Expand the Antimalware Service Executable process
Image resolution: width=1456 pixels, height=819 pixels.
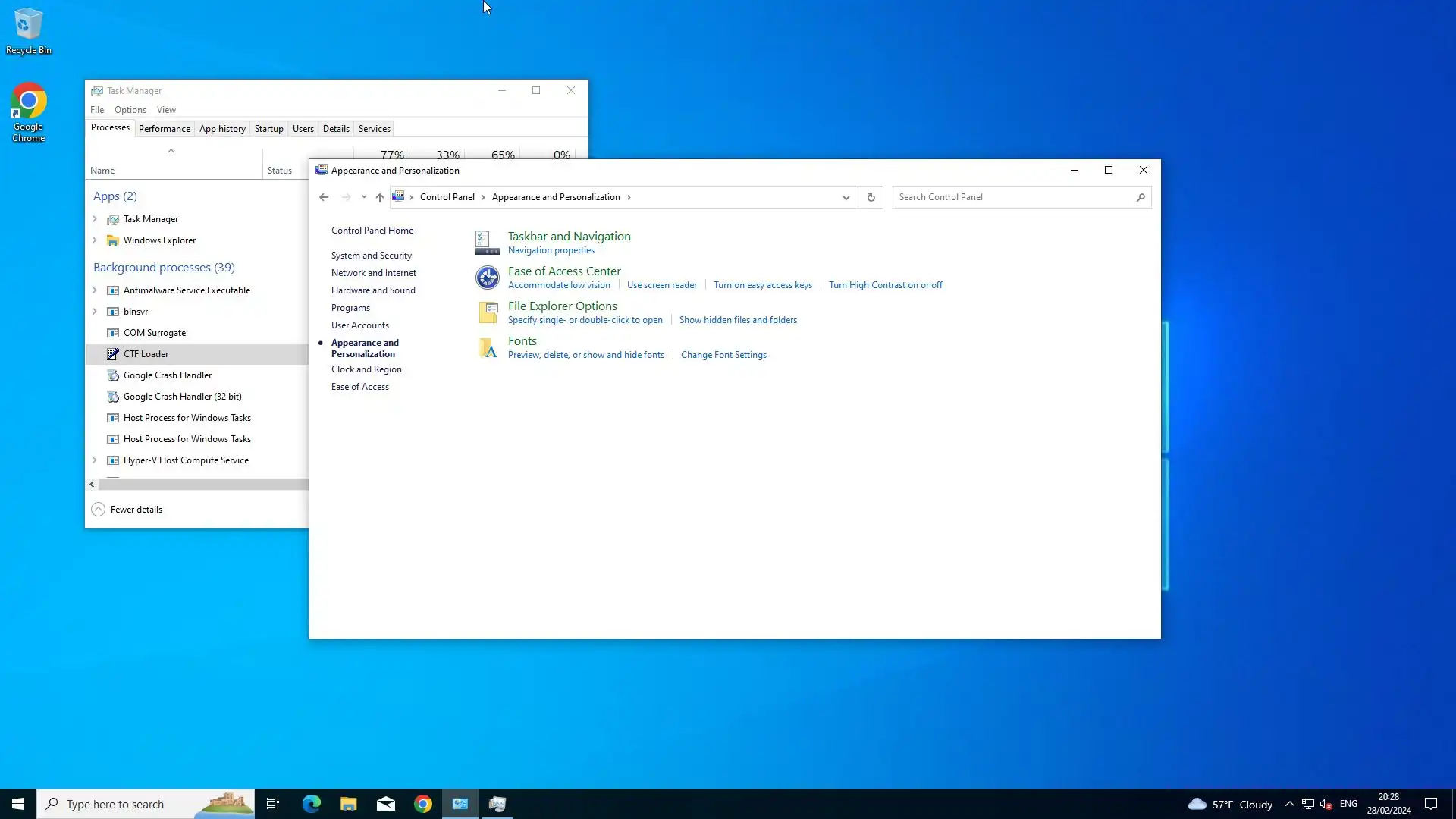click(x=95, y=290)
